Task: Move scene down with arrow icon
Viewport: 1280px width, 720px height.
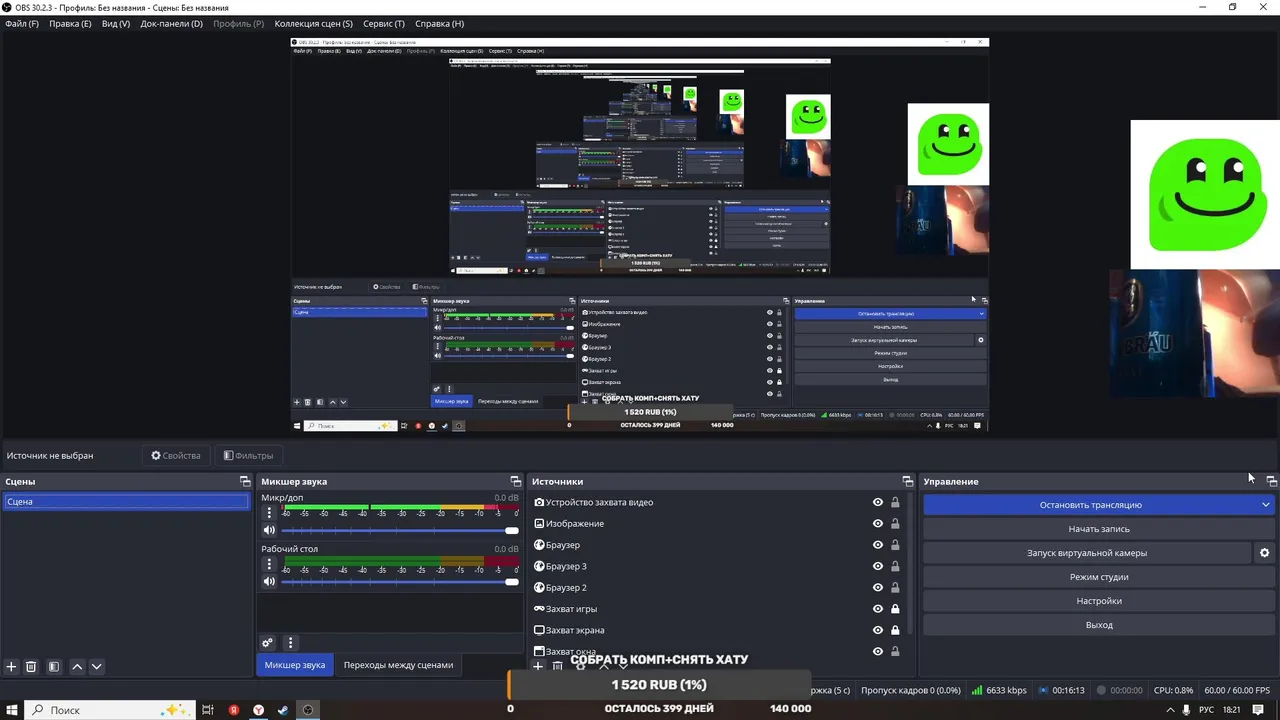Action: (x=97, y=667)
